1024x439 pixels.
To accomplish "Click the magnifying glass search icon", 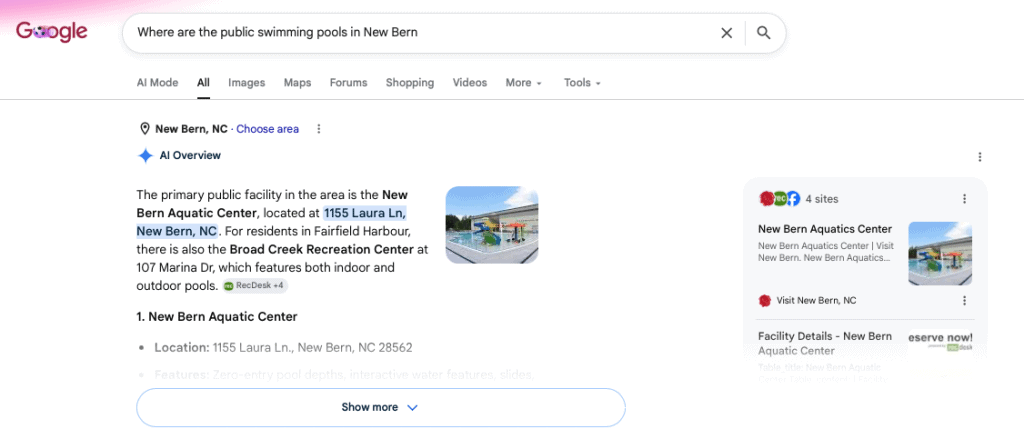I will pos(763,33).
